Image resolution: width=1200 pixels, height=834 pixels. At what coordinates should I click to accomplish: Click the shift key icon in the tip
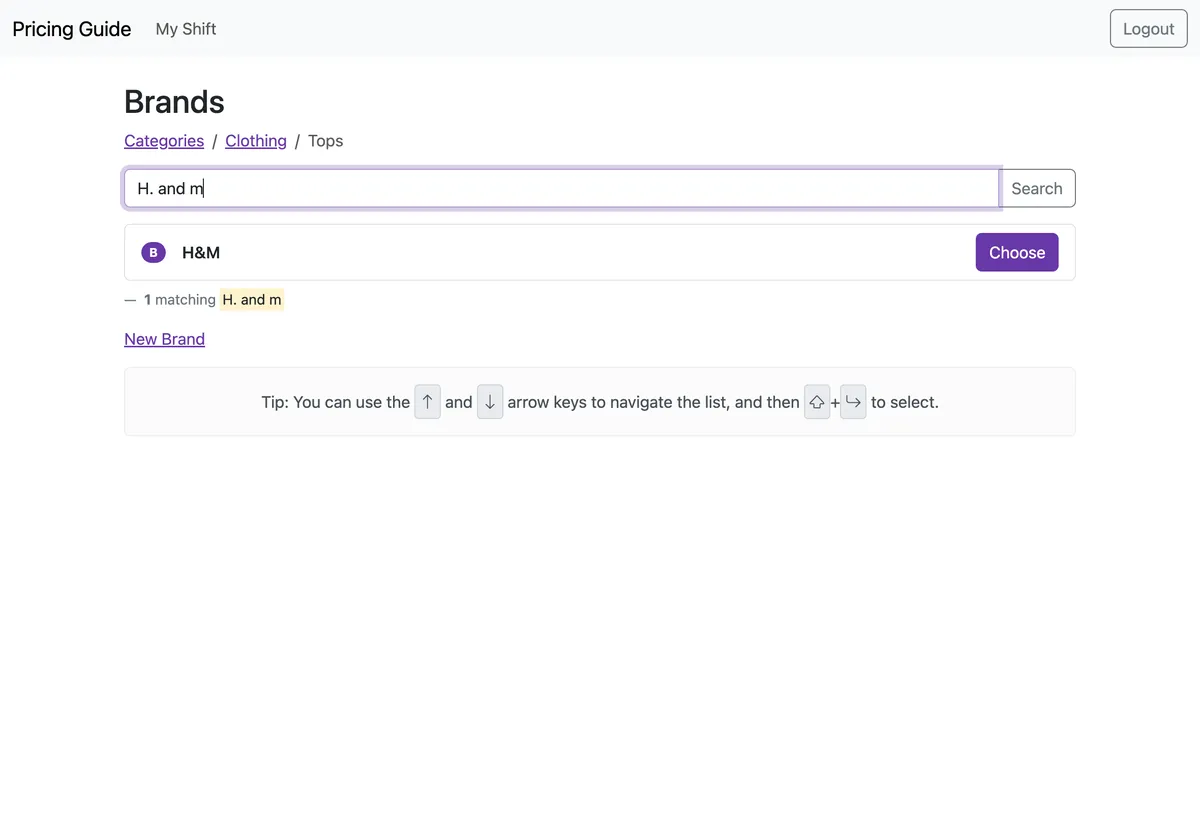(817, 402)
